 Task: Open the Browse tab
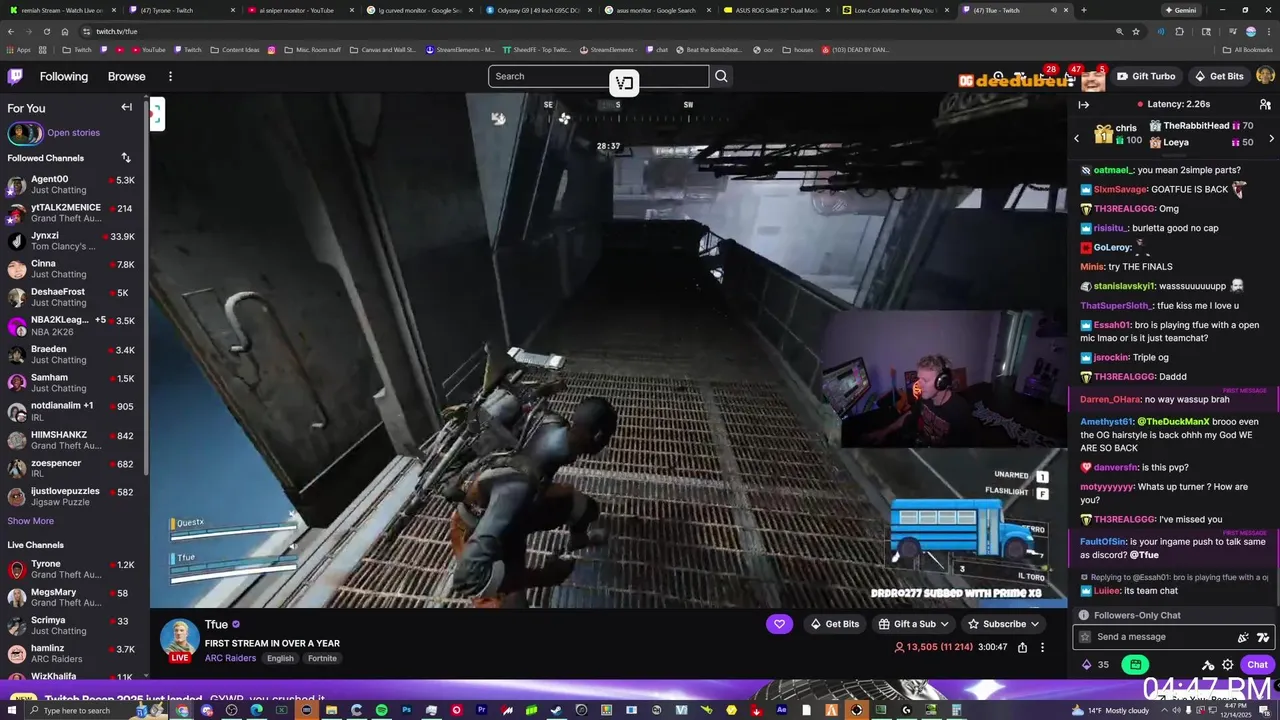(x=127, y=76)
